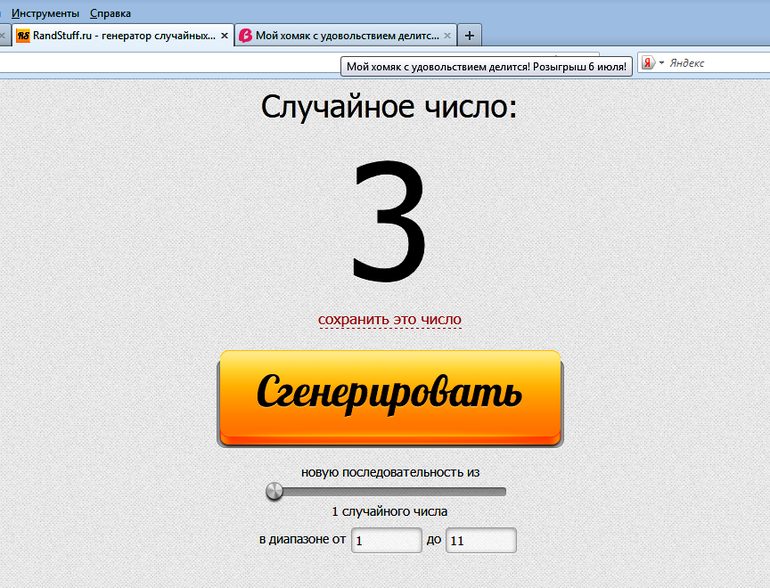The width and height of the screenshot is (770, 588).
Task: Click the Yandex search engine icon
Action: pos(648,63)
